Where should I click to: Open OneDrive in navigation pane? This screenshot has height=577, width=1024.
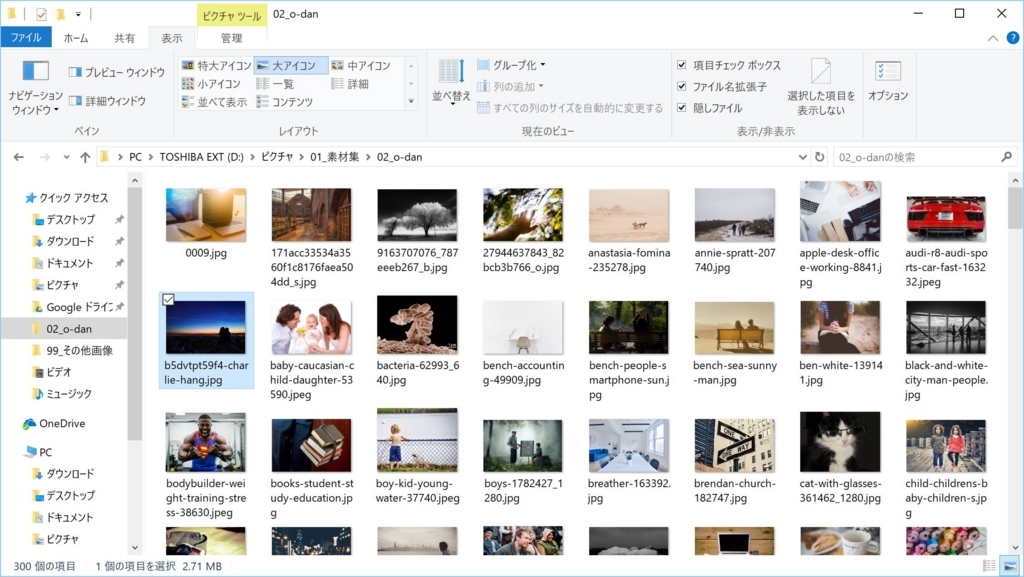[55, 424]
